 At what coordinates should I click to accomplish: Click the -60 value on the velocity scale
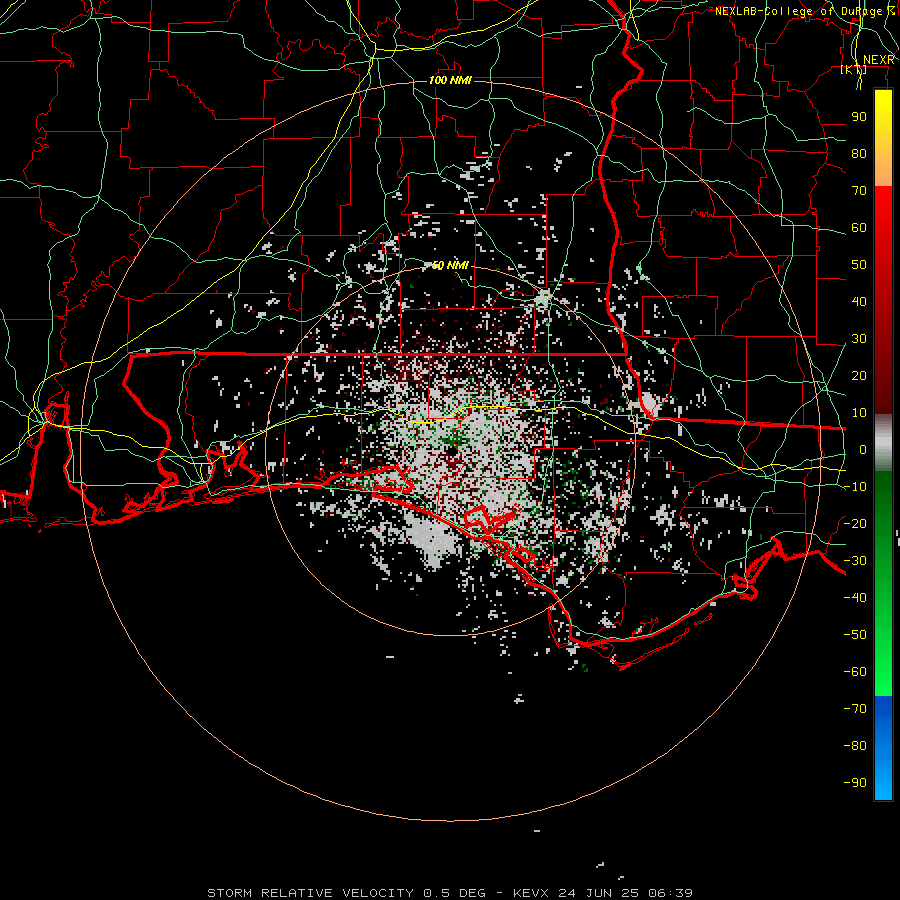(x=855, y=672)
